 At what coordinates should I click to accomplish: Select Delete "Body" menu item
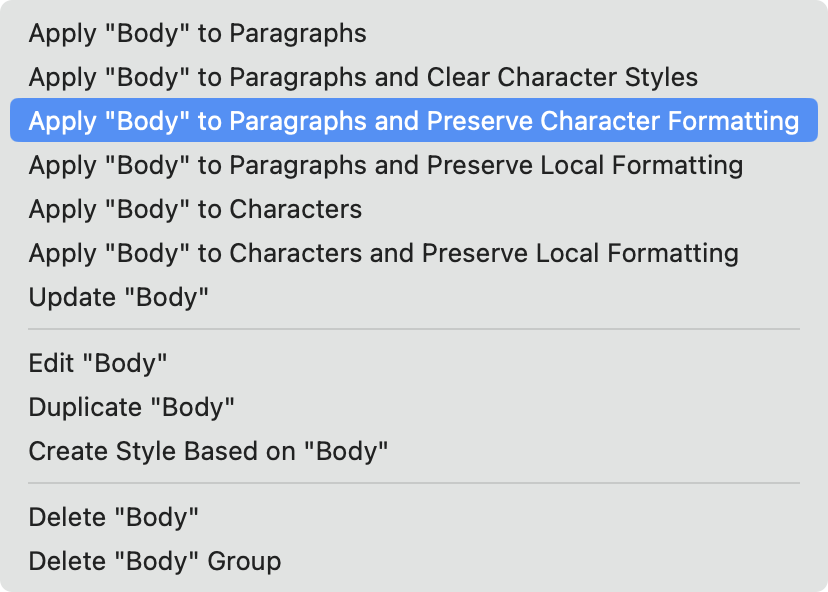pyautogui.click(x=114, y=517)
